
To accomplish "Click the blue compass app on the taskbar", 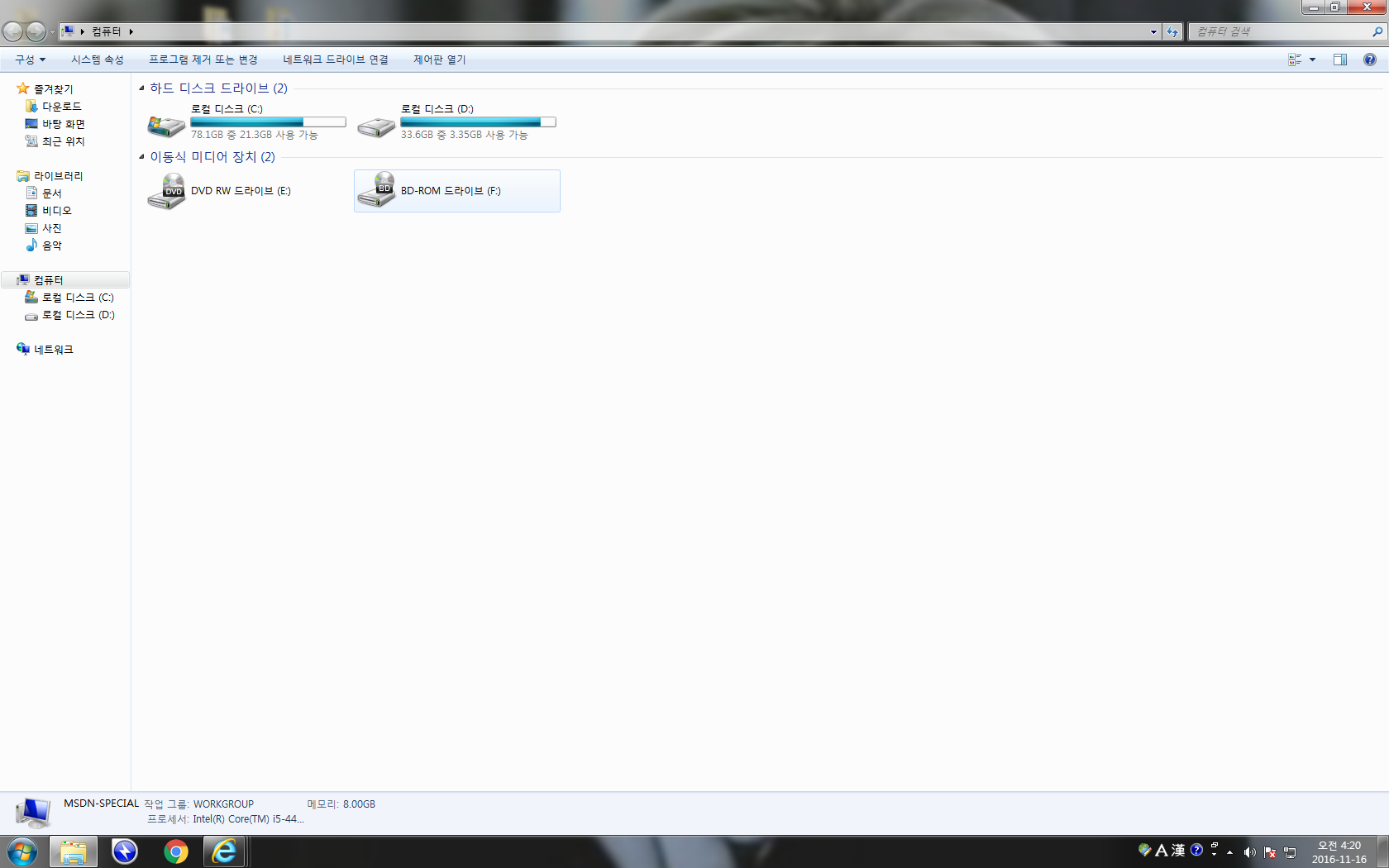I will tap(125, 851).
